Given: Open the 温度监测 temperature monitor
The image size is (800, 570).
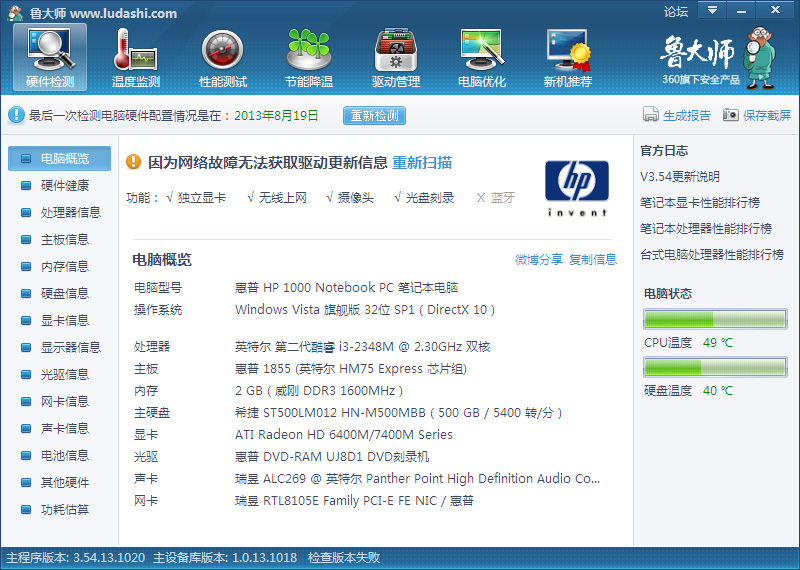Looking at the screenshot, I should [x=136, y=58].
